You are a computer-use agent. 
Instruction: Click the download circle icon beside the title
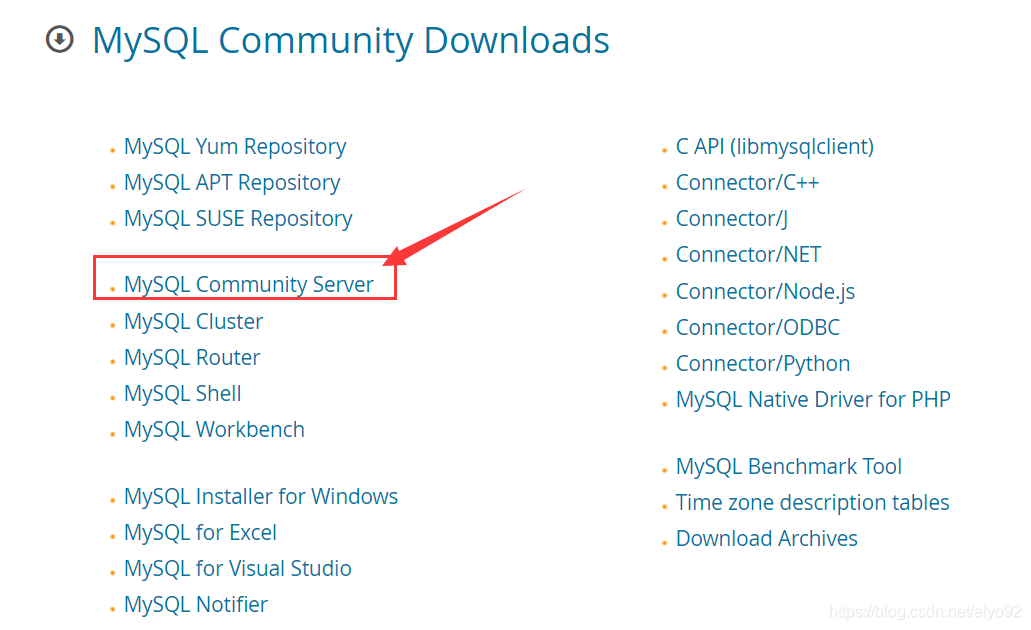[60, 39]
